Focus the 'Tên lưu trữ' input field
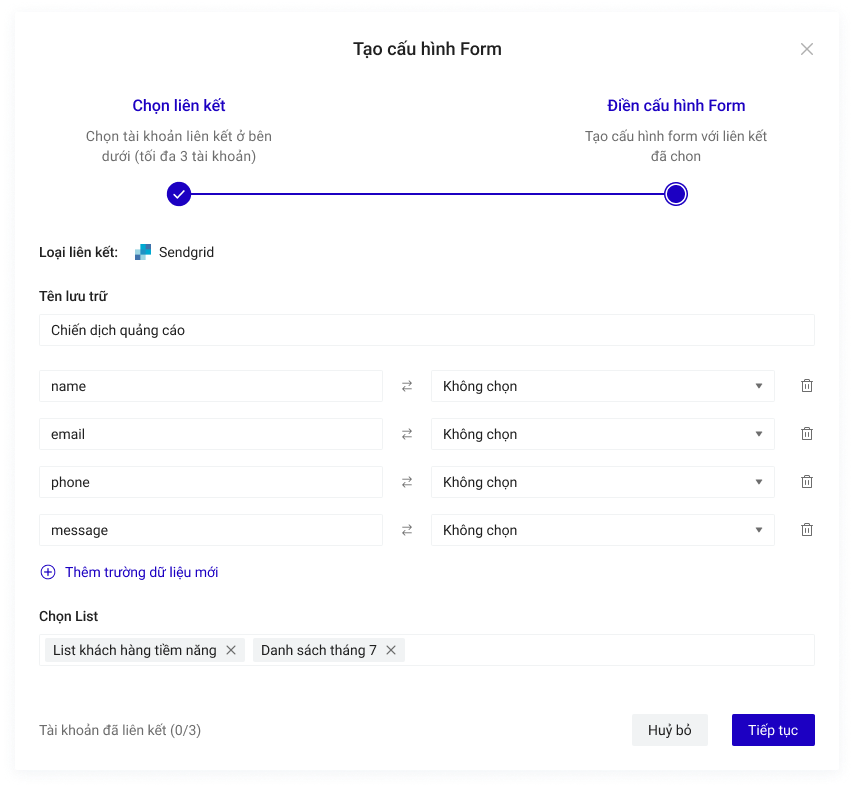This screenshot has width=854, height=788. (426, 330)
